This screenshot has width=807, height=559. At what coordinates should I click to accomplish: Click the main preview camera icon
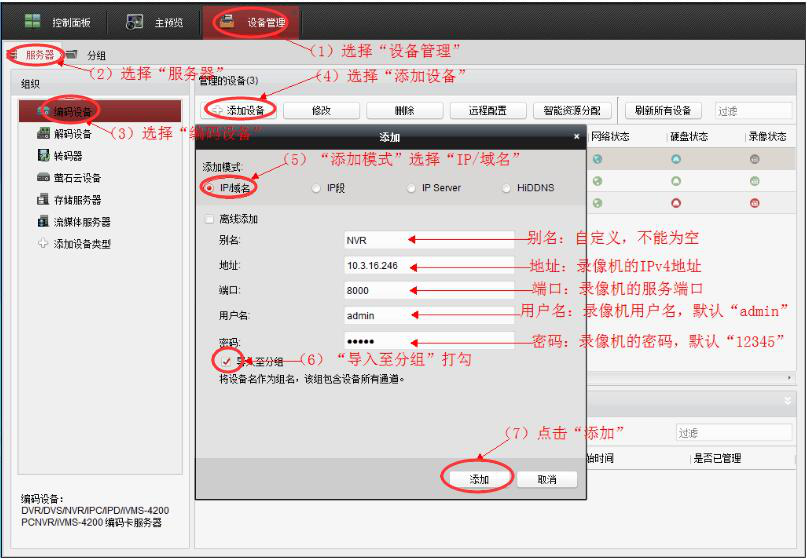coord(135,22)
